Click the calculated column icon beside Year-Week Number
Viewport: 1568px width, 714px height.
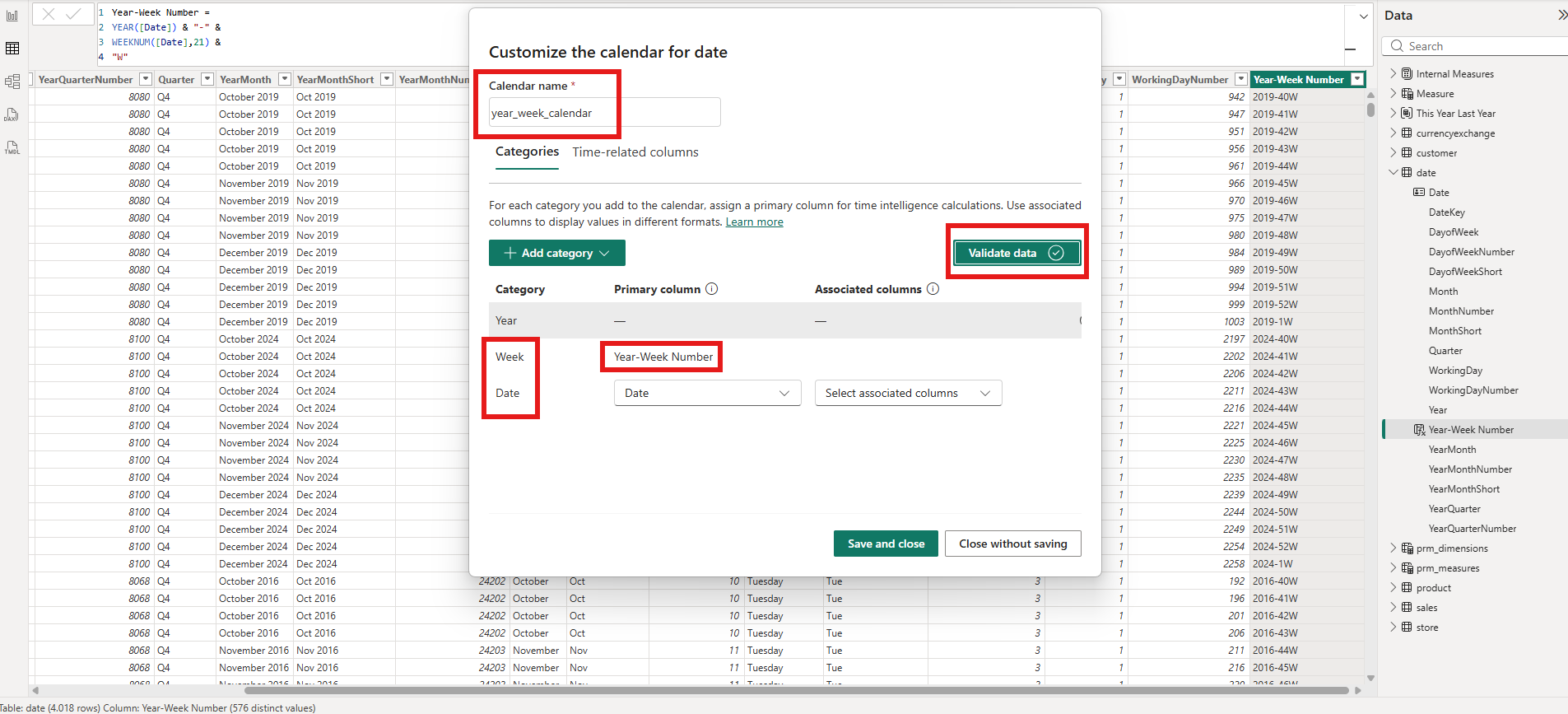[x=1419, y=430]
